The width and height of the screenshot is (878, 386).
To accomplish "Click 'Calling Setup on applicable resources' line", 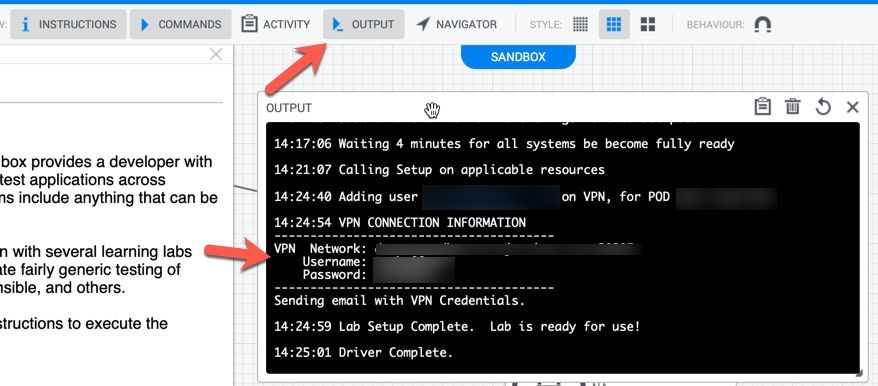I will pyautogui.click(x=439, y=169).
